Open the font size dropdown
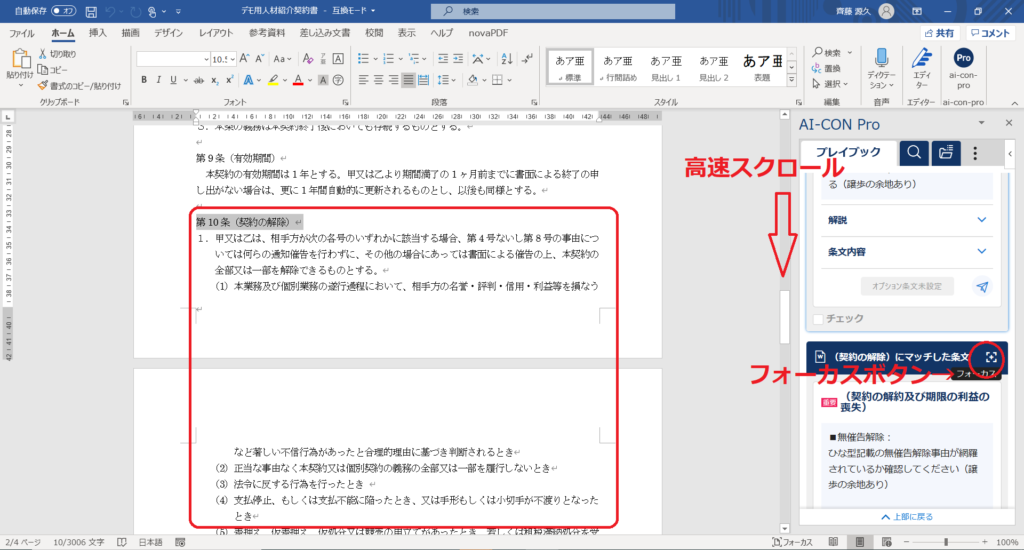Viewport: 1024px width, 550px height. [232, 59]
